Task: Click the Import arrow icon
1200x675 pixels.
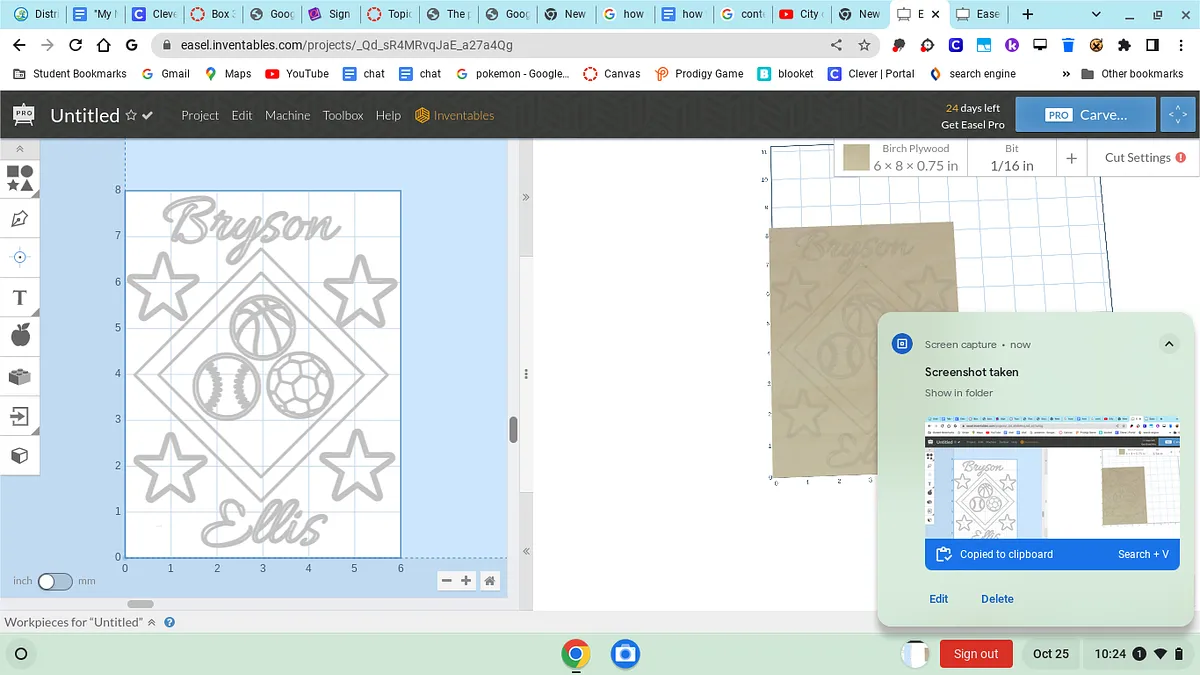Action: tap(20, 416)
